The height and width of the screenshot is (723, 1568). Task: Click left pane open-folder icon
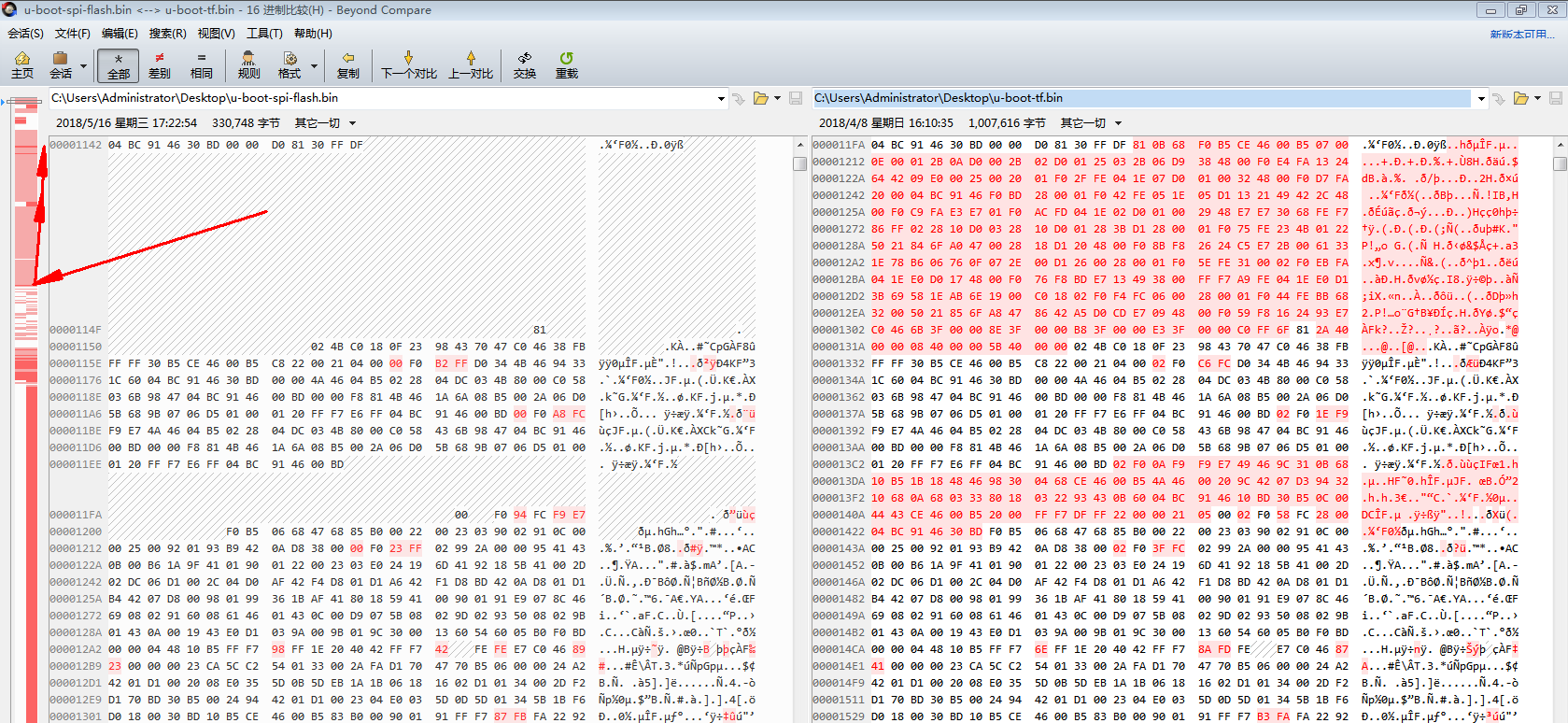click(x=761, y=98)
